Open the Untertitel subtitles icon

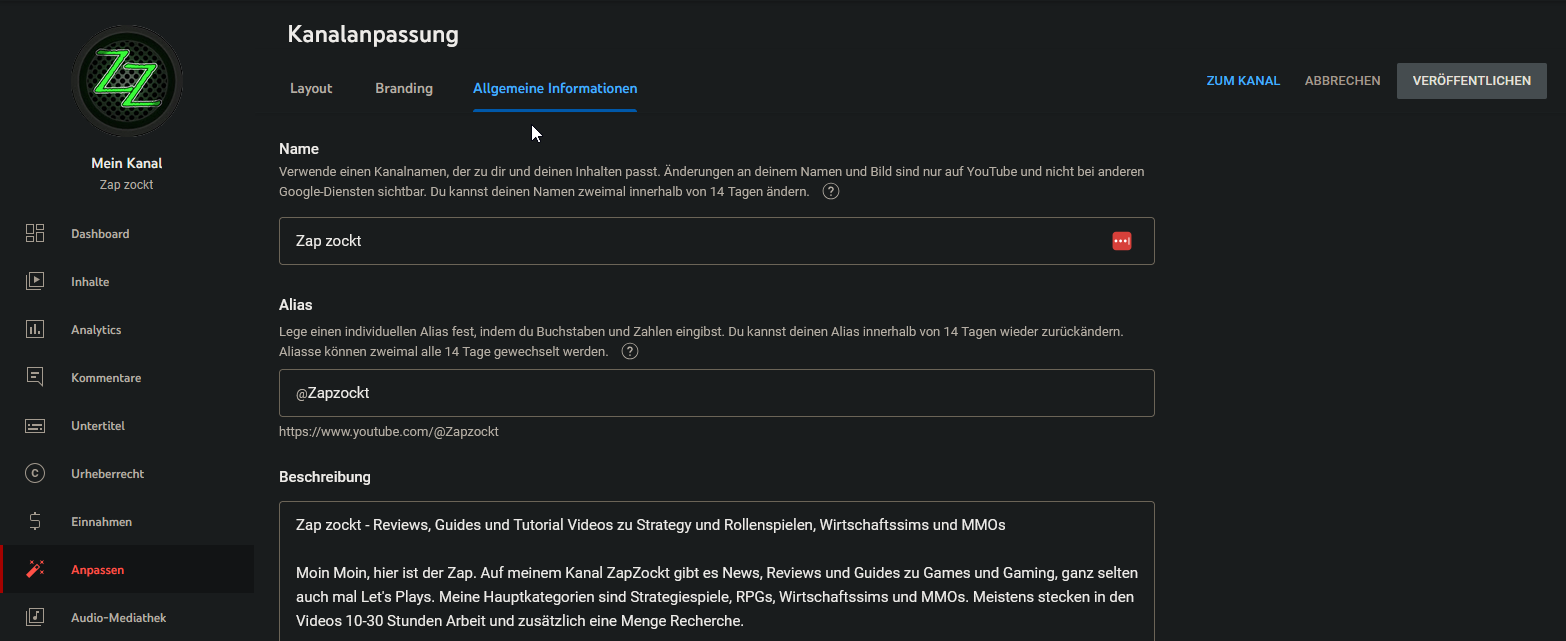(x=35, y=425)
